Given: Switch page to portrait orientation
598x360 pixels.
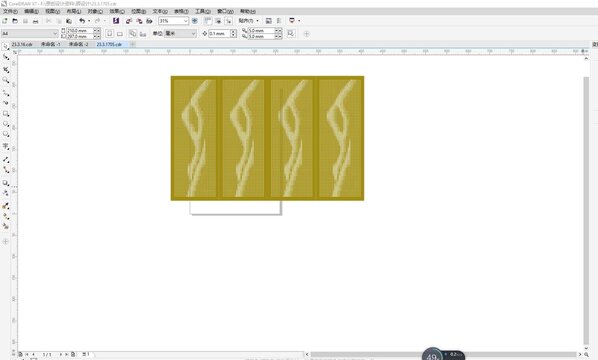Looking at the screenshot, I should (x=109, y=34).
